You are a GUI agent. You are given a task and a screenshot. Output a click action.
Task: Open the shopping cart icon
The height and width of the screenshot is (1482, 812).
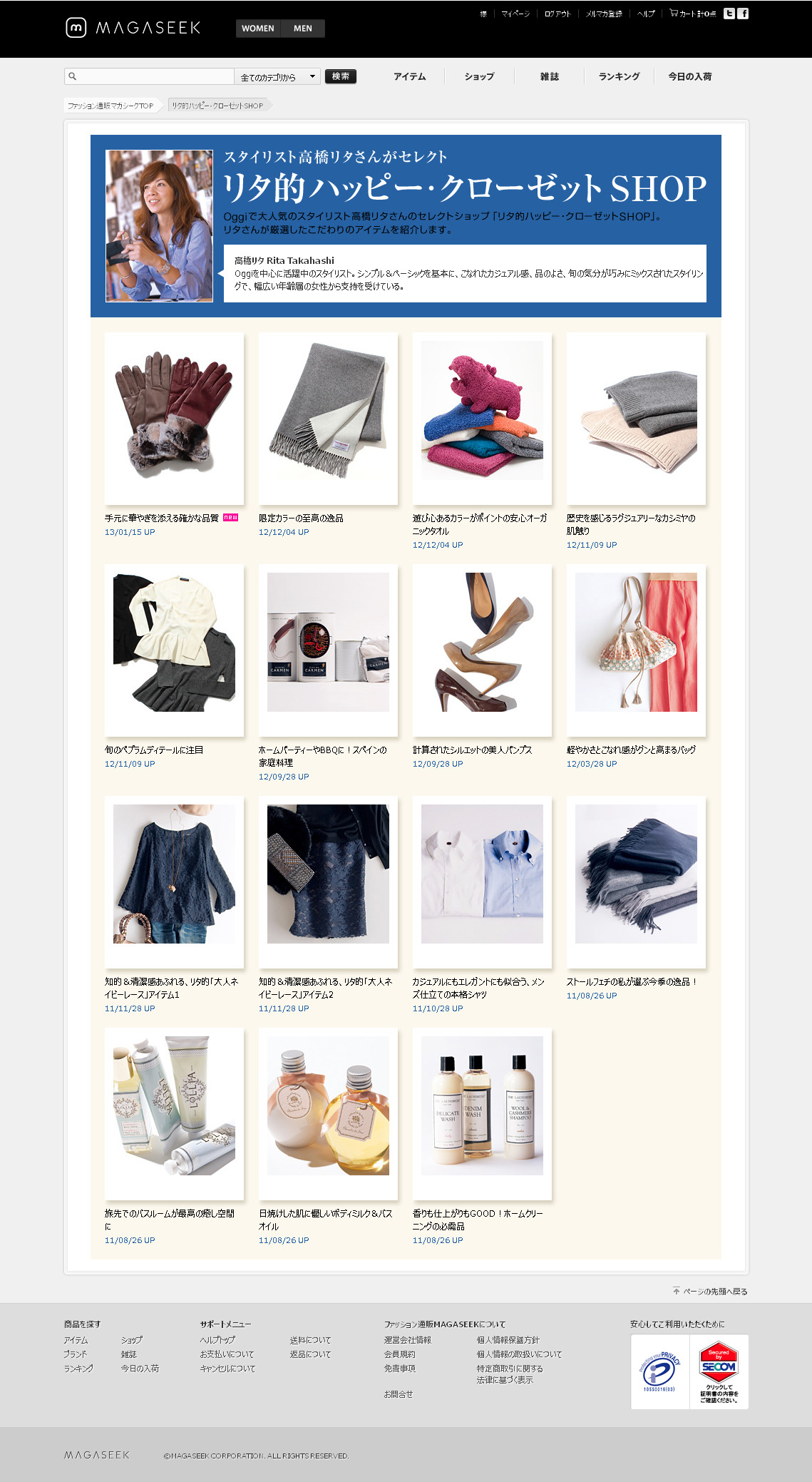673,13
